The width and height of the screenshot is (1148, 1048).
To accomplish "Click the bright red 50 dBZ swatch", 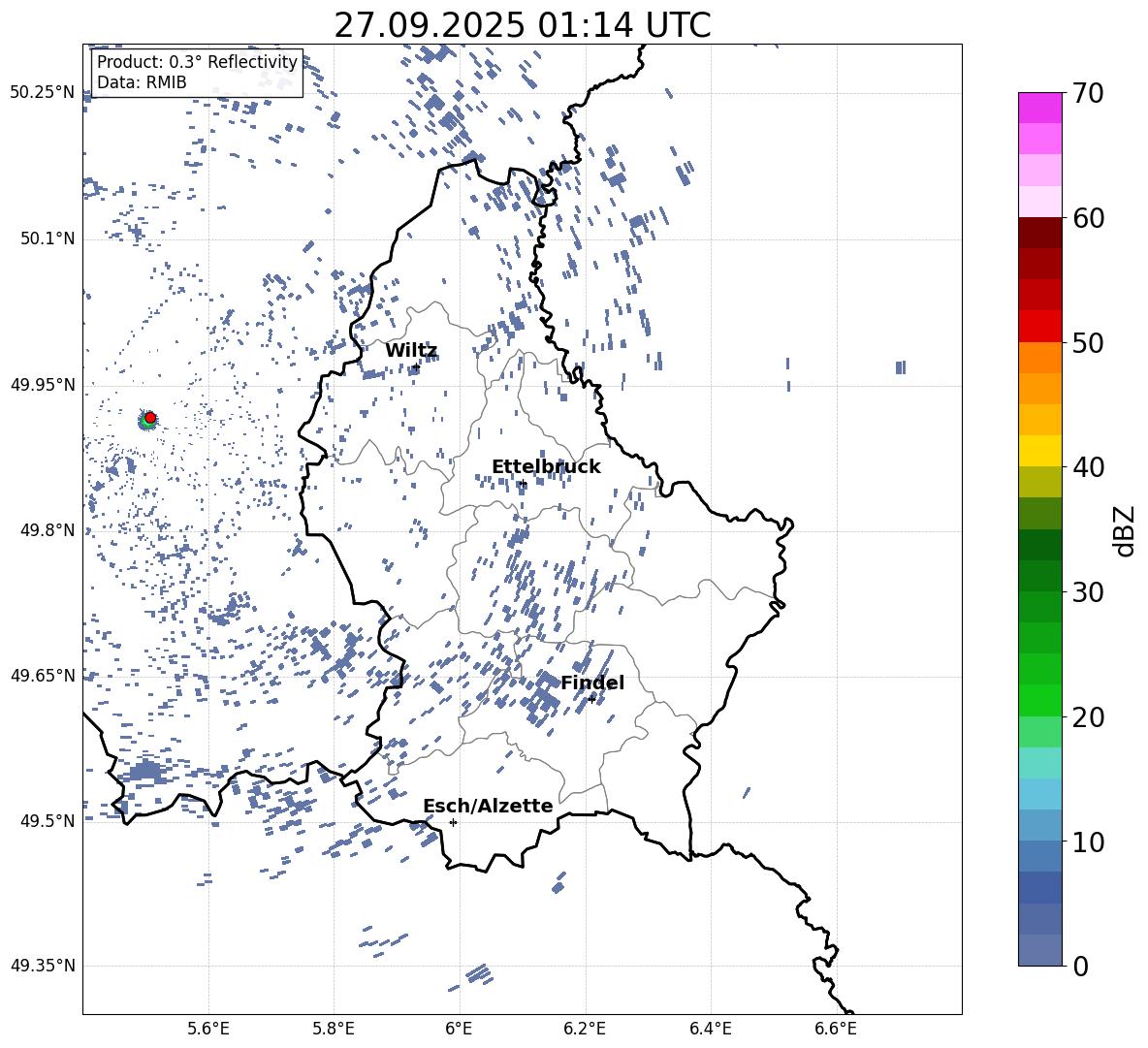I will click(1040, 327).
